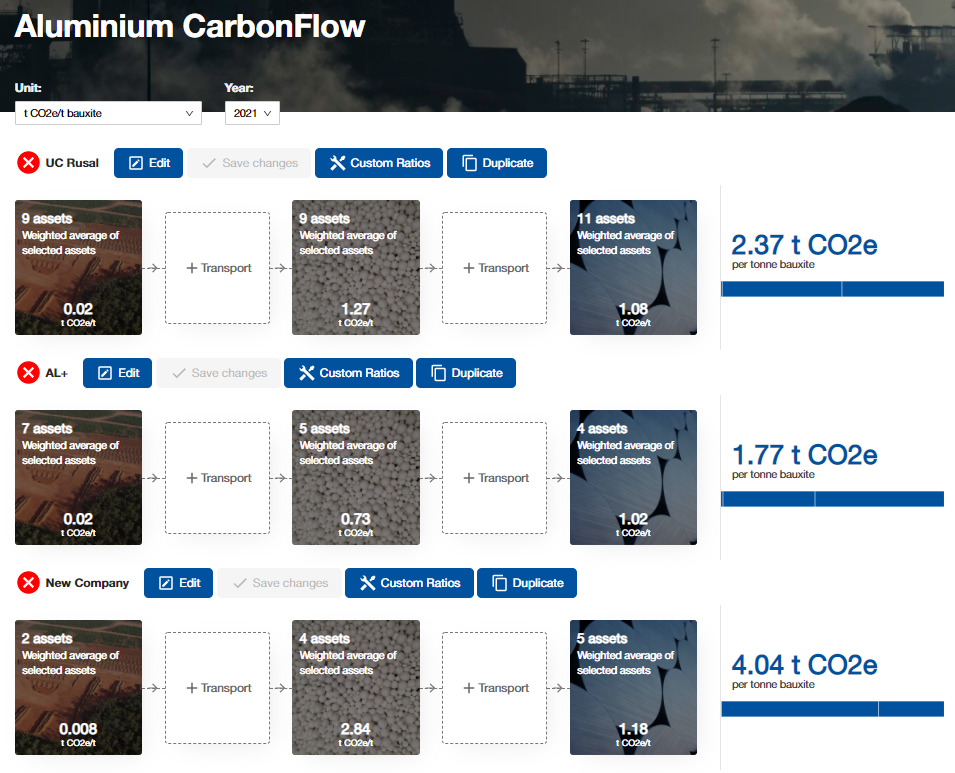This screenshot has height=773, width=955.
Task: Add Transport before UC Rusal smelter assets
Action: click(x=494, y=268)
